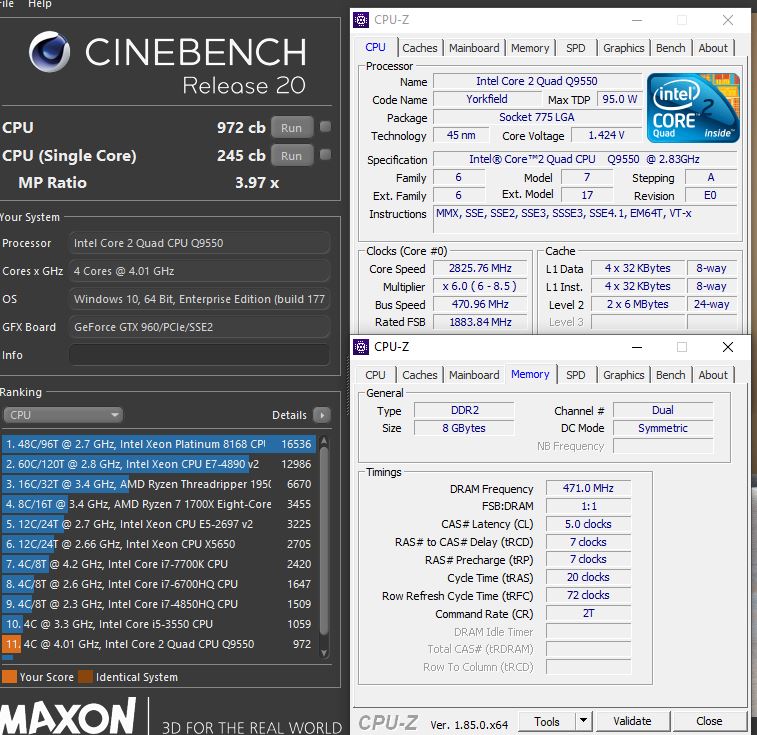Click the Close button in CPU-Z
Screen dimensions: 757x735
[709, 721]
